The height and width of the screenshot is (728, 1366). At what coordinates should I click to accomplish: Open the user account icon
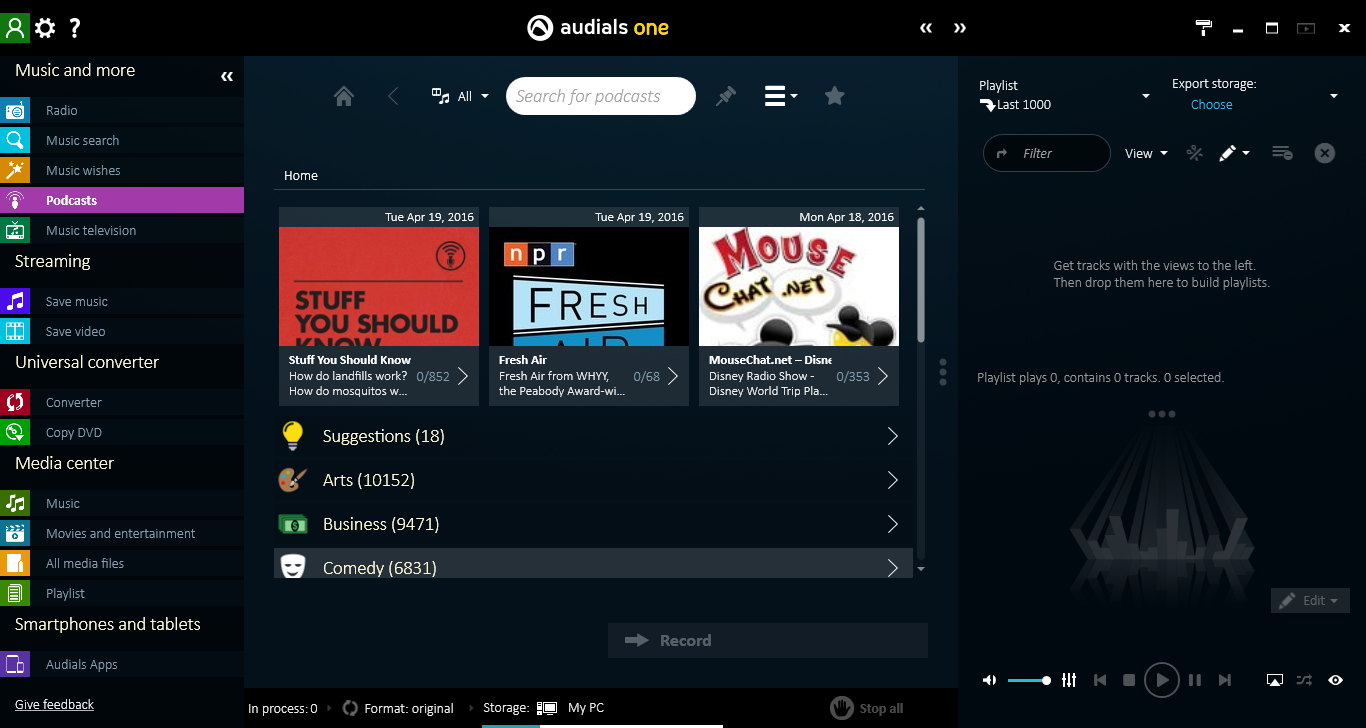tap(15, 27)
